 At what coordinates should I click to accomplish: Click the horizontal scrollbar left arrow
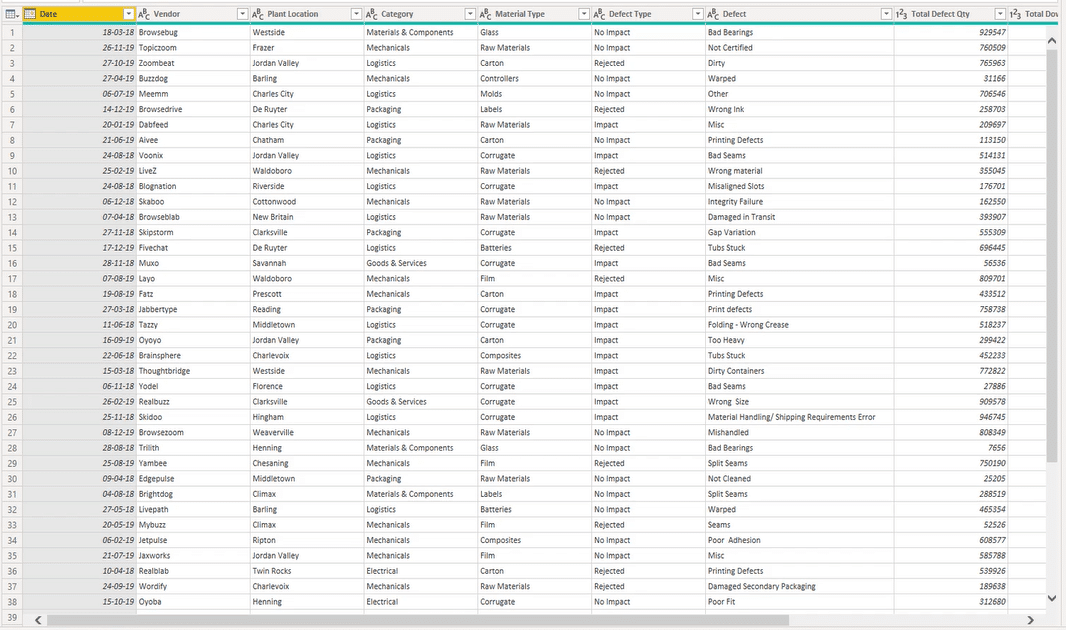click(38, 620)
